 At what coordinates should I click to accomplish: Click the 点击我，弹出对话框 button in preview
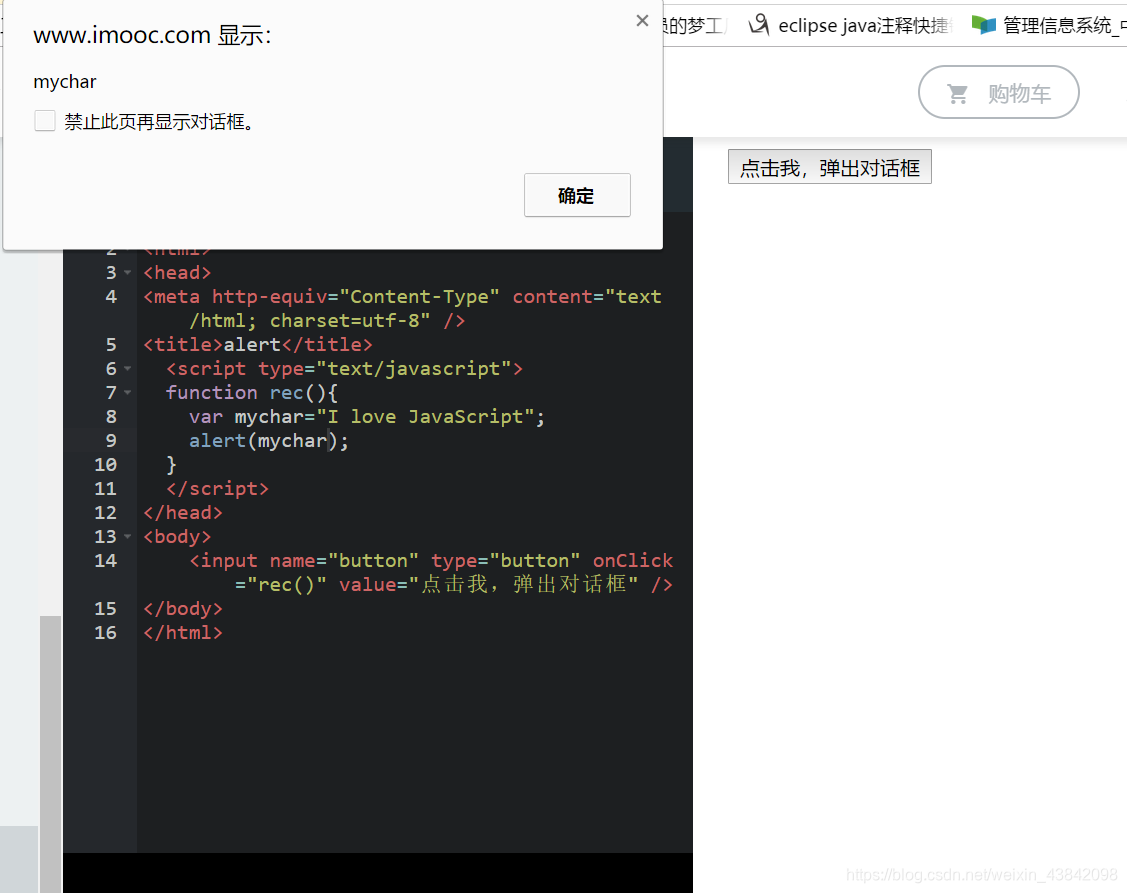[x=829, y=167]
